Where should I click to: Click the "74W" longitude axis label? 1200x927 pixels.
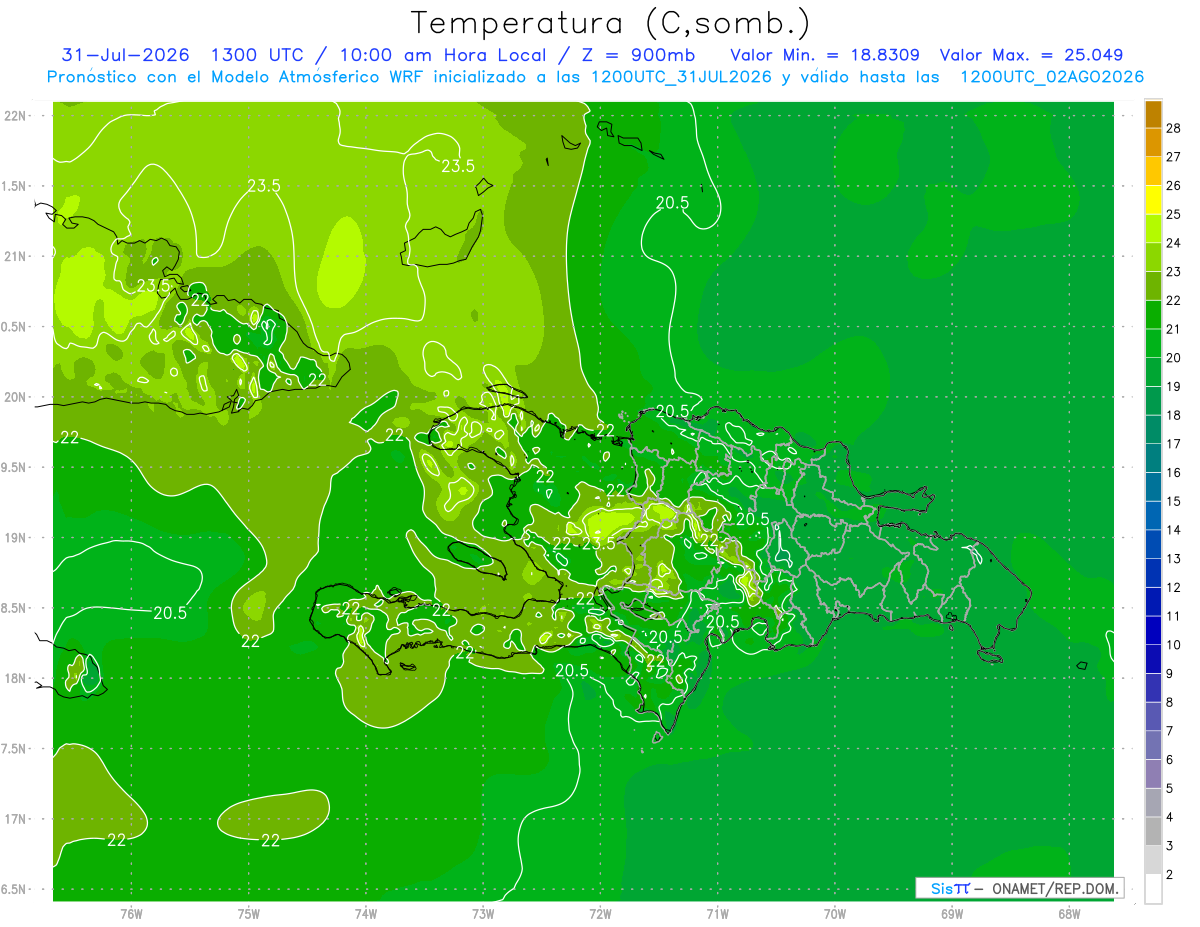tap(366, 913)
